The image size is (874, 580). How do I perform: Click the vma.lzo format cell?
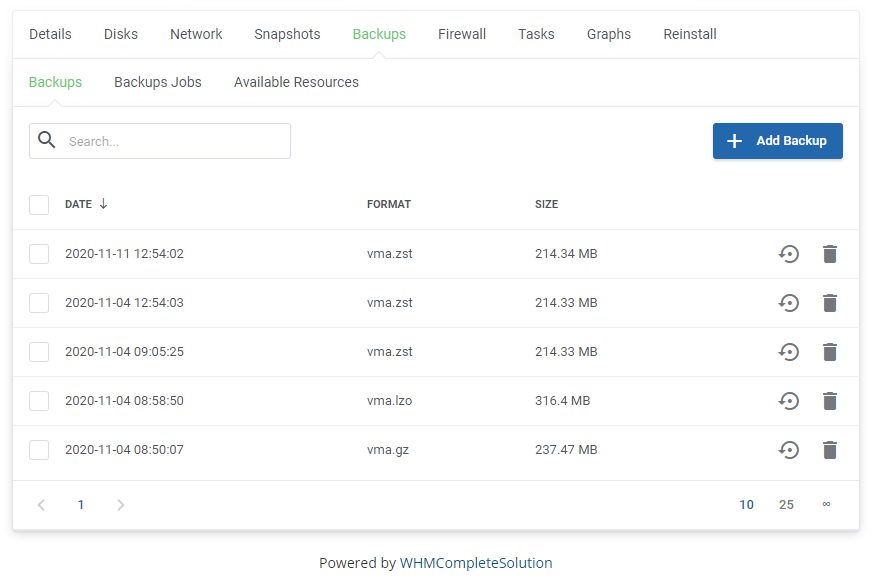coord(390,401)
